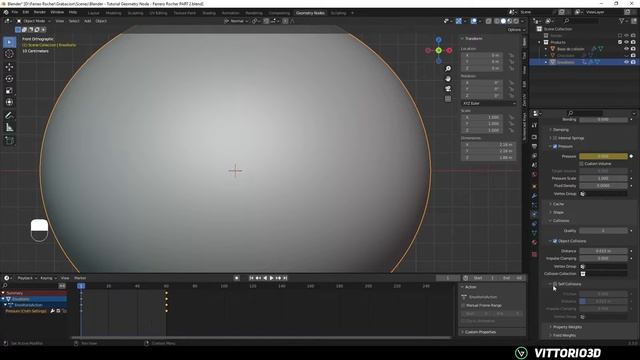This screenshot has width=640, height=360.
Task: Toggle visibility eye of selected outliner object
Action: click(626, 62)
